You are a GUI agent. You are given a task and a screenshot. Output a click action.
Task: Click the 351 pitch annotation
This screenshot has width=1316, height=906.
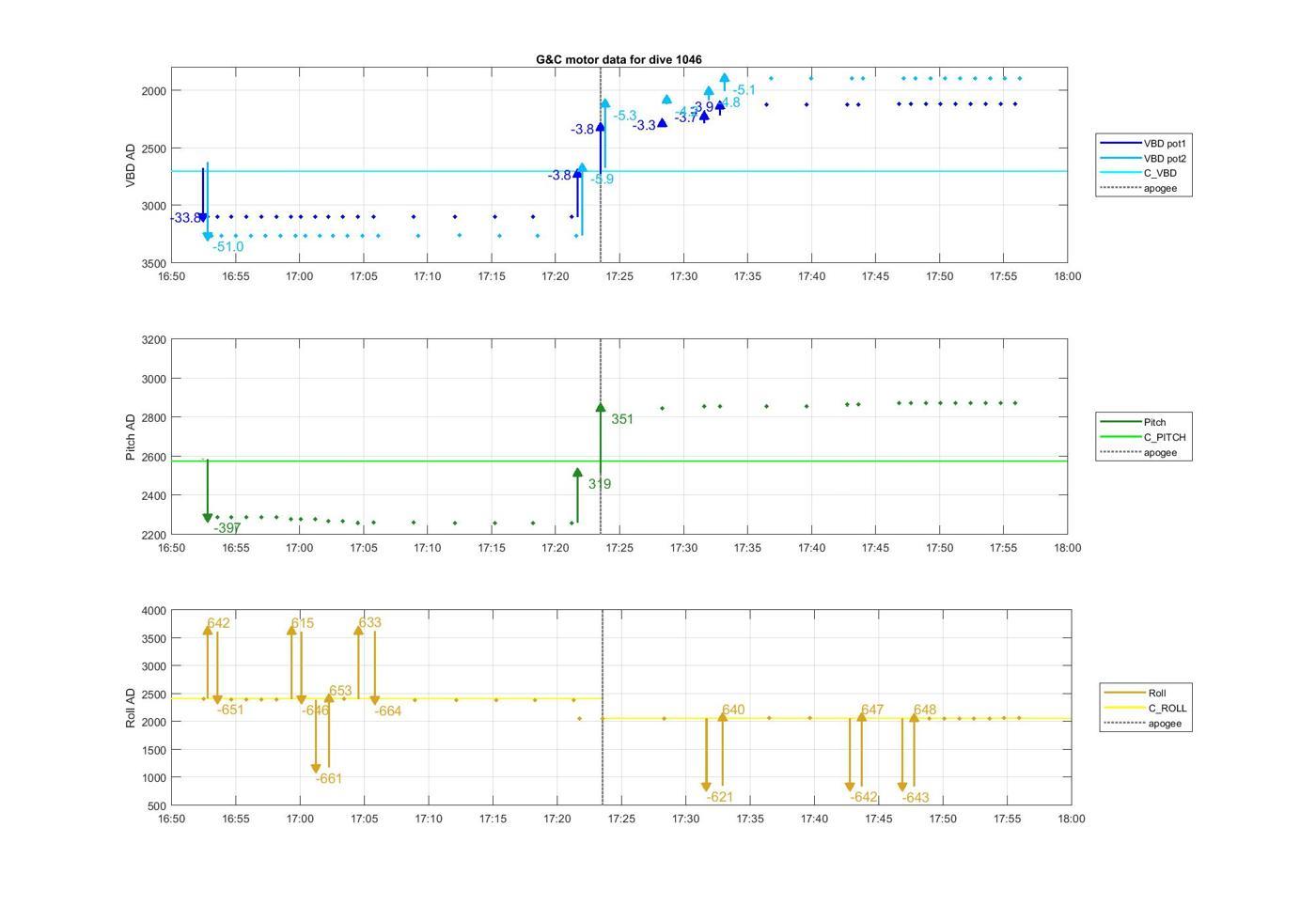click(622, 419)
